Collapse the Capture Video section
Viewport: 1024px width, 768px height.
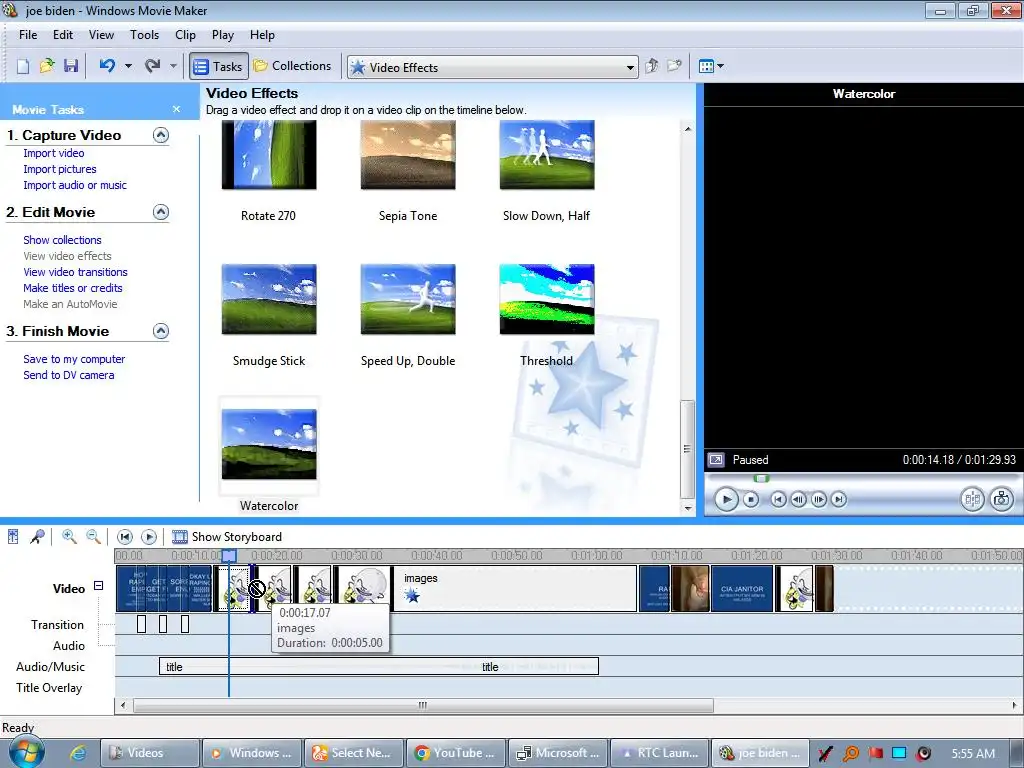[x=161, y=135]
